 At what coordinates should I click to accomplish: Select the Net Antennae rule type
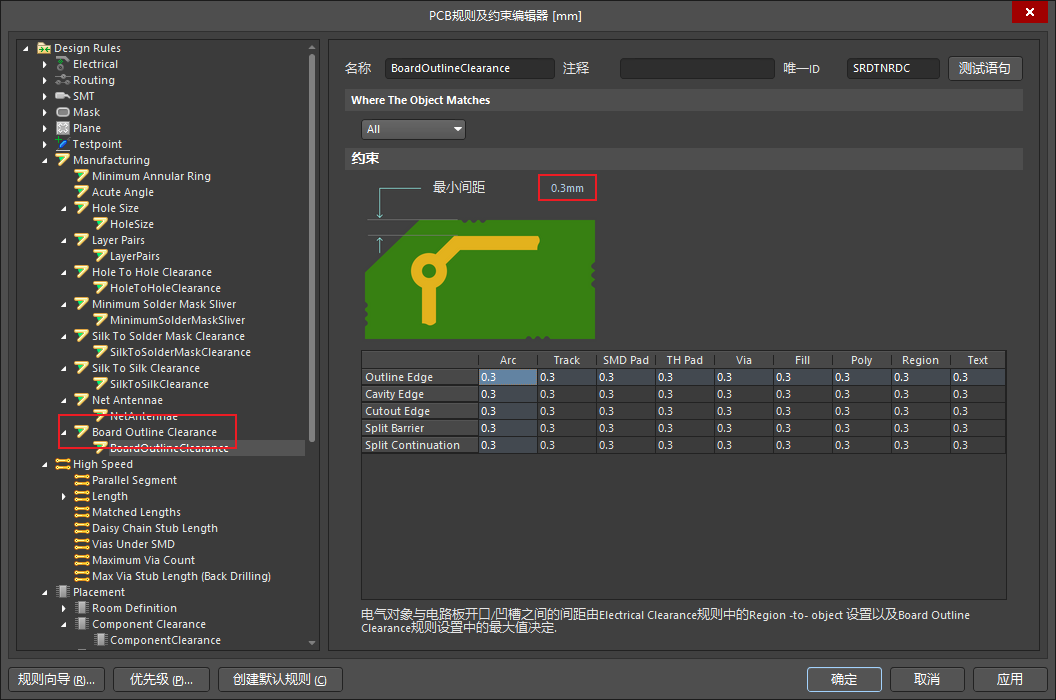[127, 400]
